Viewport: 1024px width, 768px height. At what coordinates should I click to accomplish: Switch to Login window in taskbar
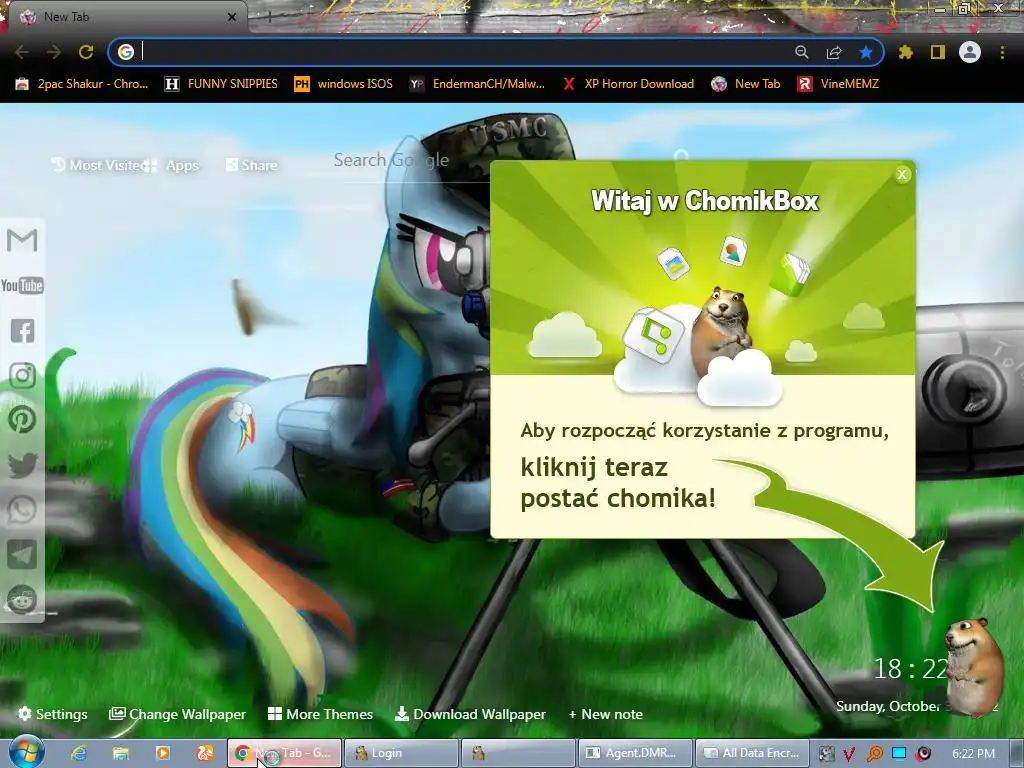[401, 753]
